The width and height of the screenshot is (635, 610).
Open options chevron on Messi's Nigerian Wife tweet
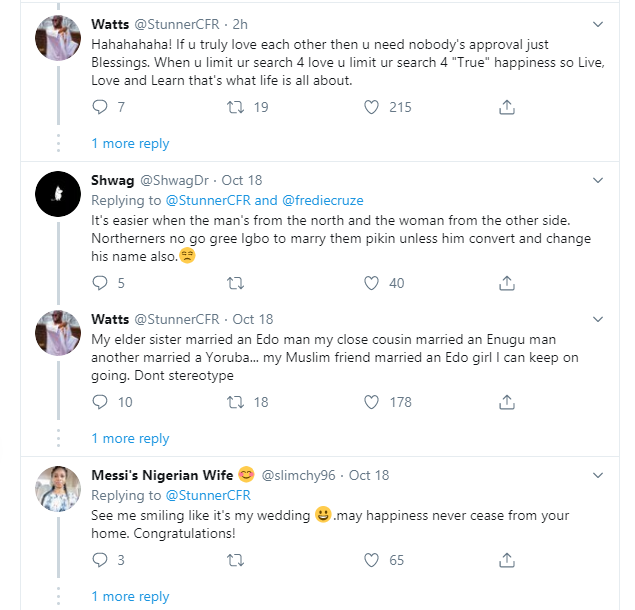pyautogui.click(x=598, y=475)
